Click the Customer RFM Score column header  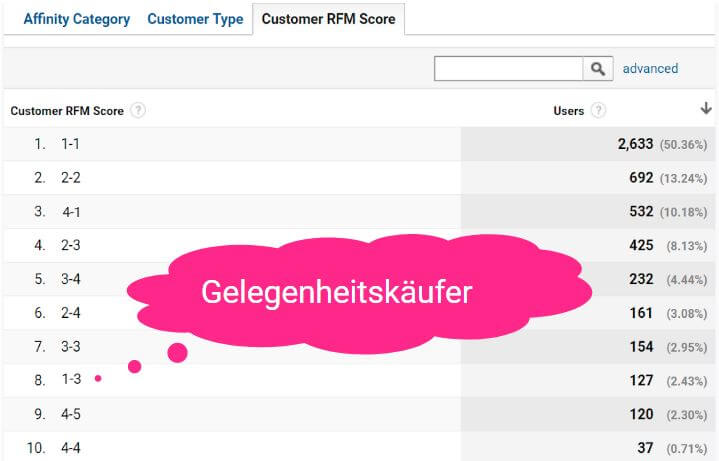67,111
